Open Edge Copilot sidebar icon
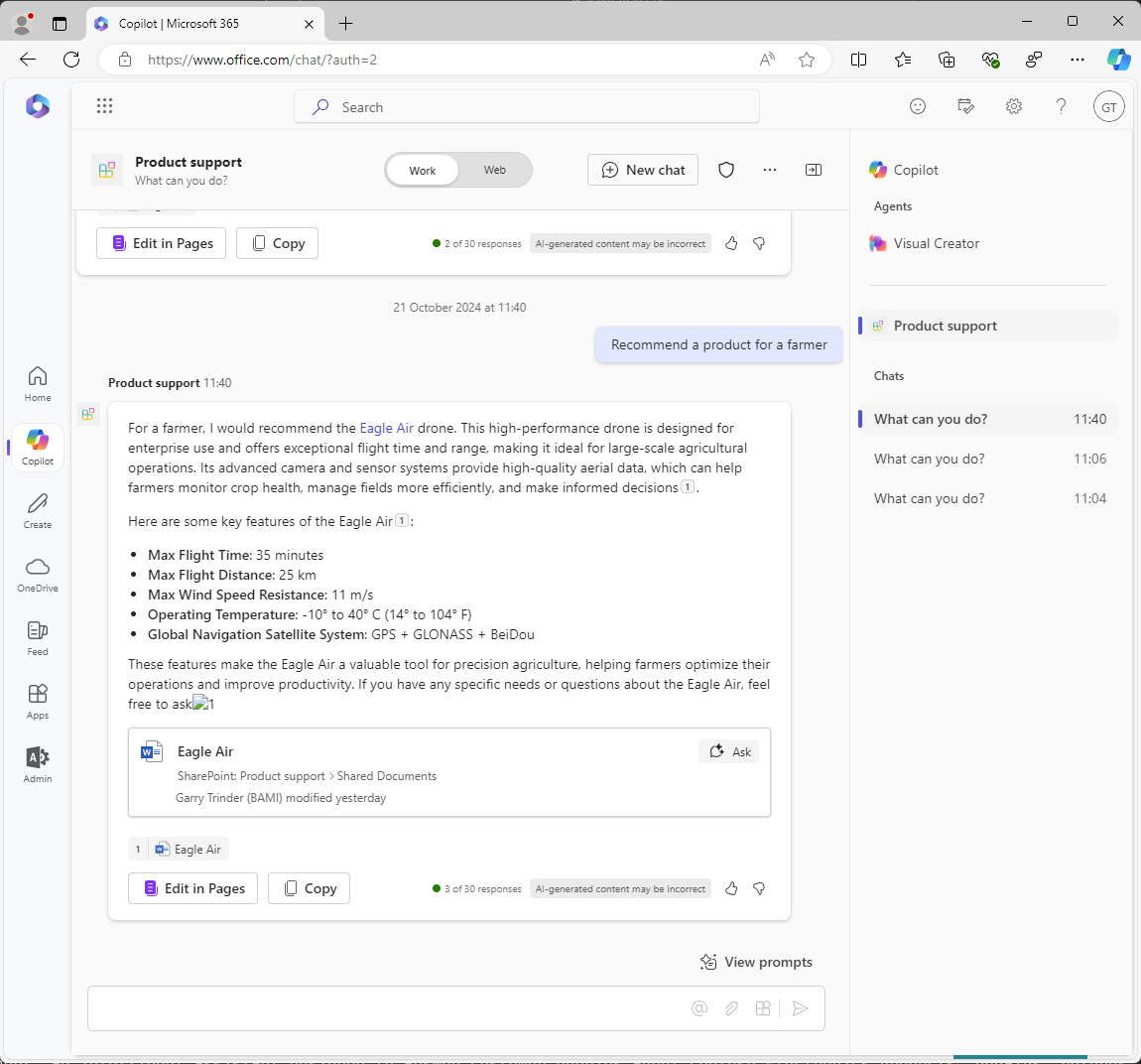 pyautogui.click(x=1118, y=60)
